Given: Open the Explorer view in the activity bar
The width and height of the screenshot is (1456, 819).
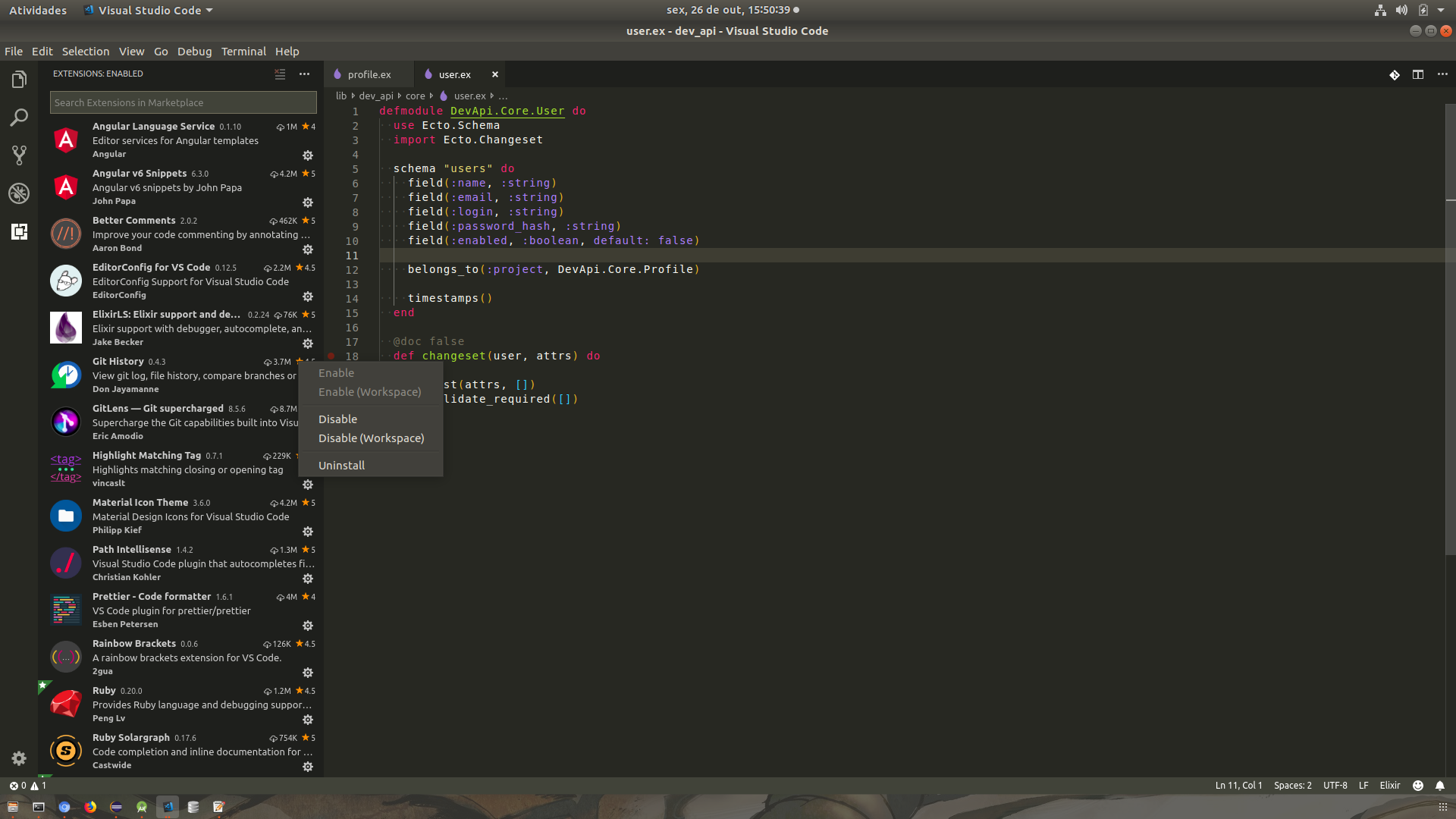Looking at the screenshot, I should tap(19, 79).
